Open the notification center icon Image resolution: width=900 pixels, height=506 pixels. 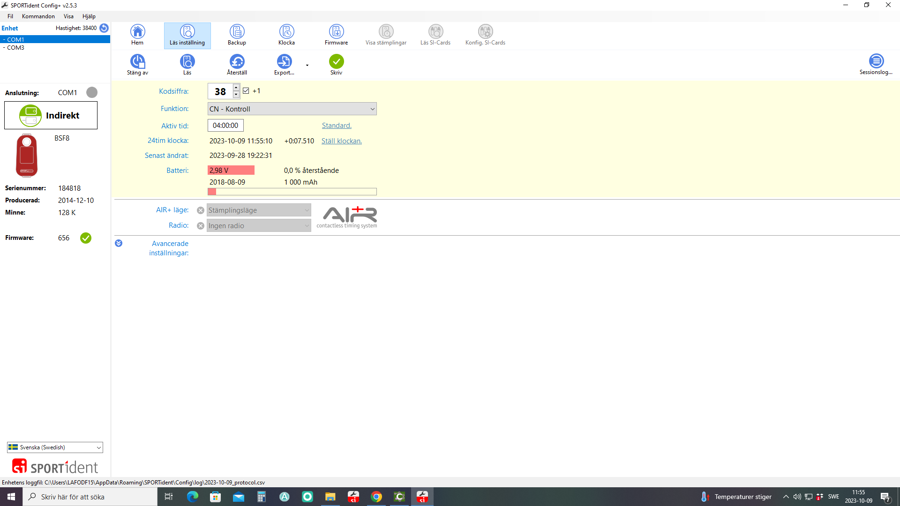(x=886, y=497)
